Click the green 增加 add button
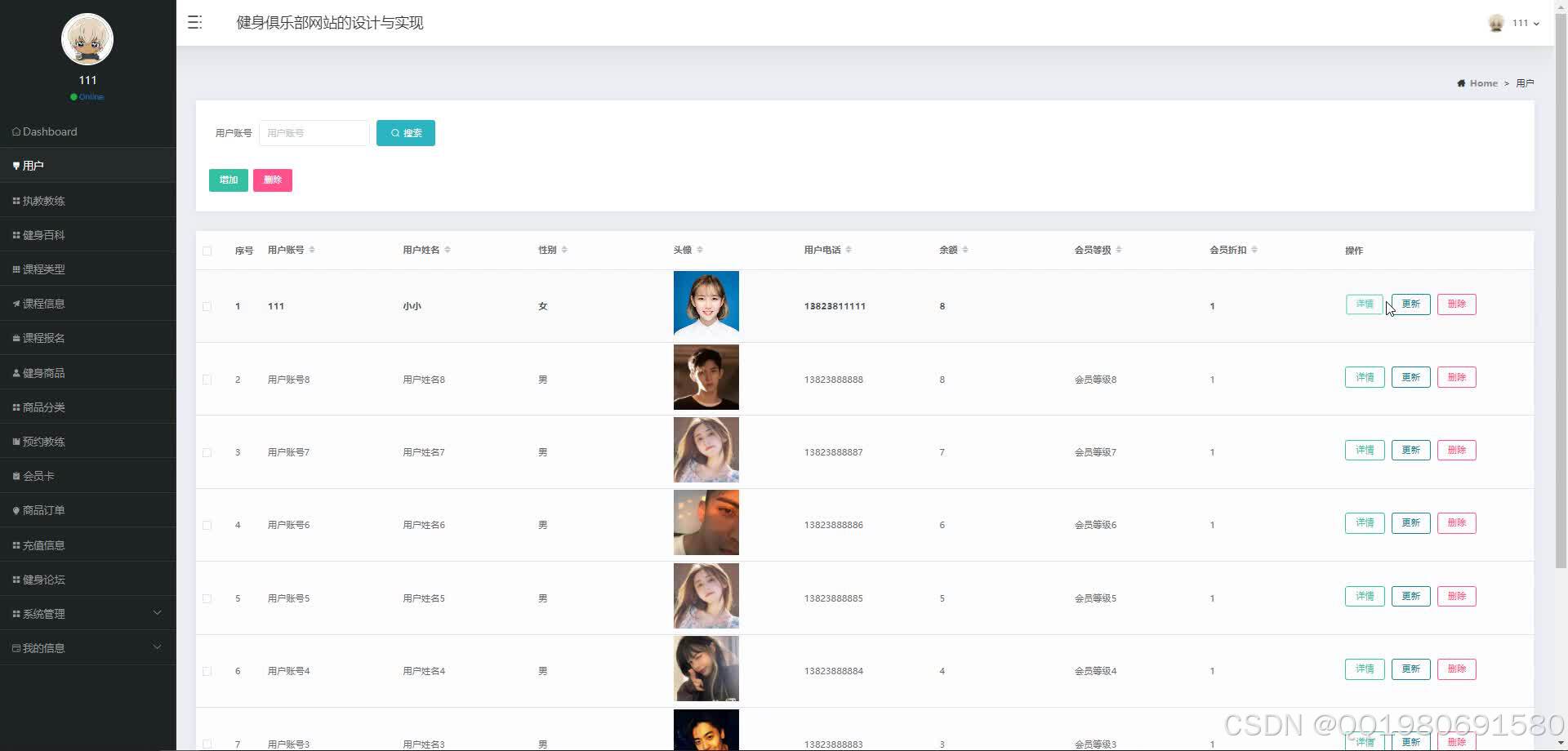Image resolution: width=1568 pixels, height=751 pixels. [x=229, y=180]
